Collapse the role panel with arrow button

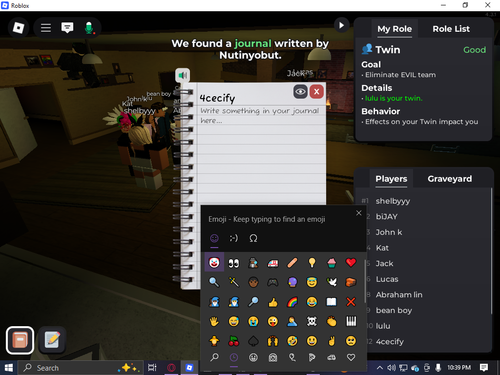pyautogui.click(x=341, y=25)
